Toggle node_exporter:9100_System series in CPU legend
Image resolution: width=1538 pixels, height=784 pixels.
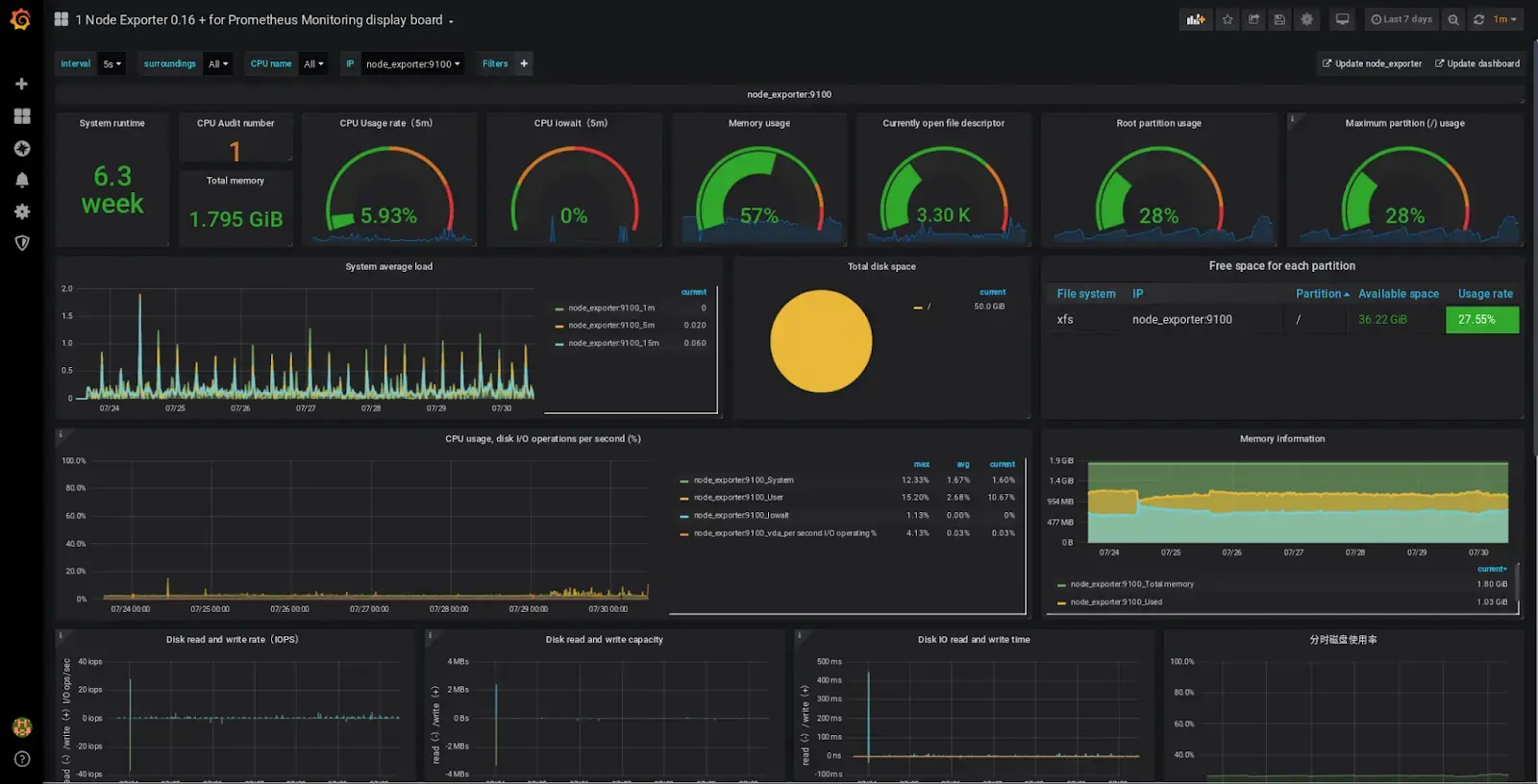743,480
